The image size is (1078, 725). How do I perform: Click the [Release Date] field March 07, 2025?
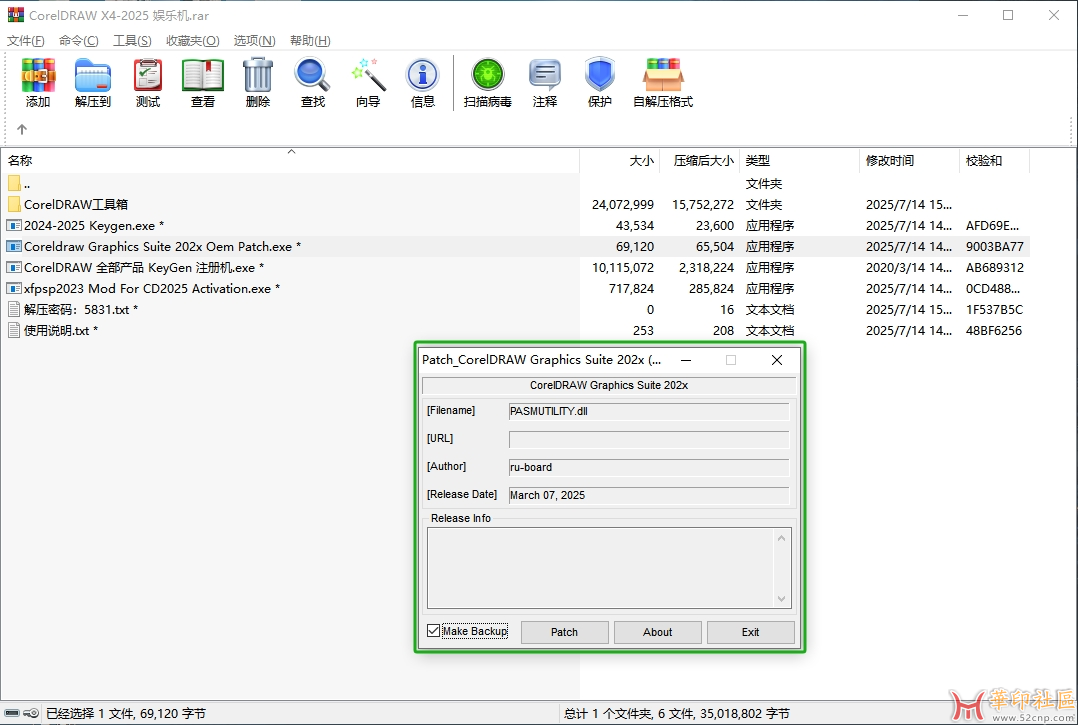(649, 495)
